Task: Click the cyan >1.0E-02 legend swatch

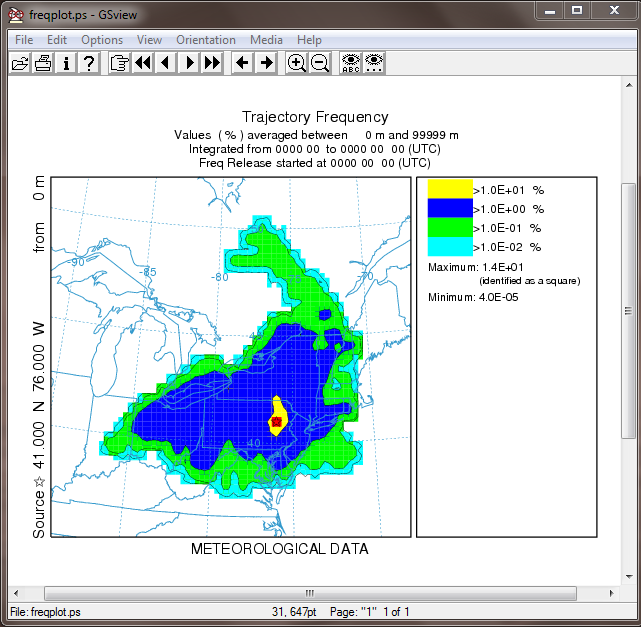Action: (450, 246)
